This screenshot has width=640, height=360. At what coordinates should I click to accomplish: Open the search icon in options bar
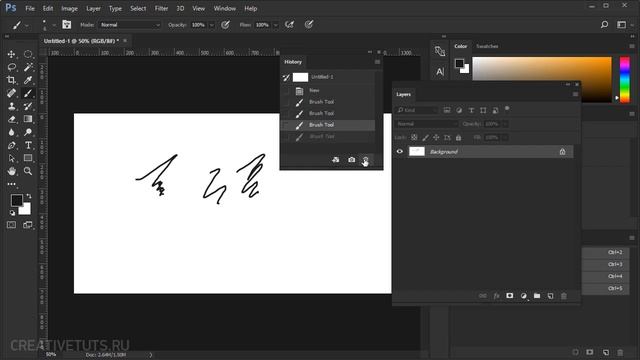[x=604, y=25]
